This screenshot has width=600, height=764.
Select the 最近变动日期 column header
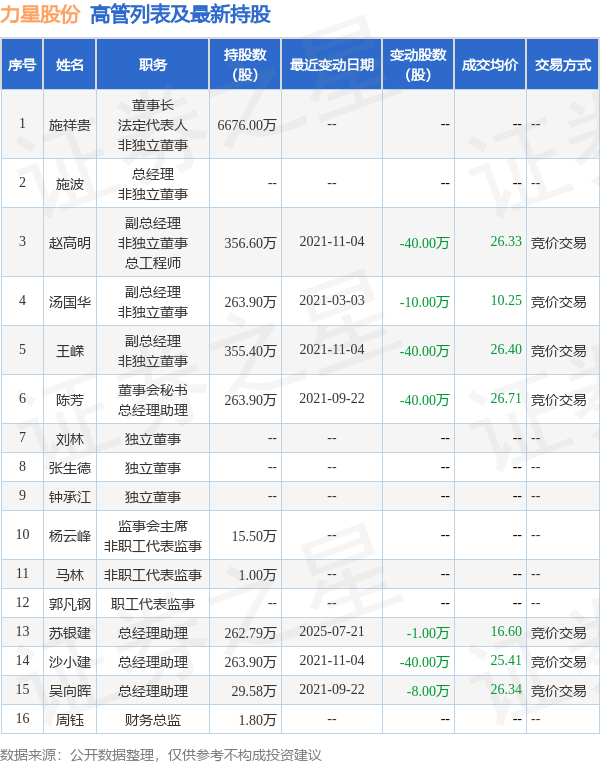(332, 65)
